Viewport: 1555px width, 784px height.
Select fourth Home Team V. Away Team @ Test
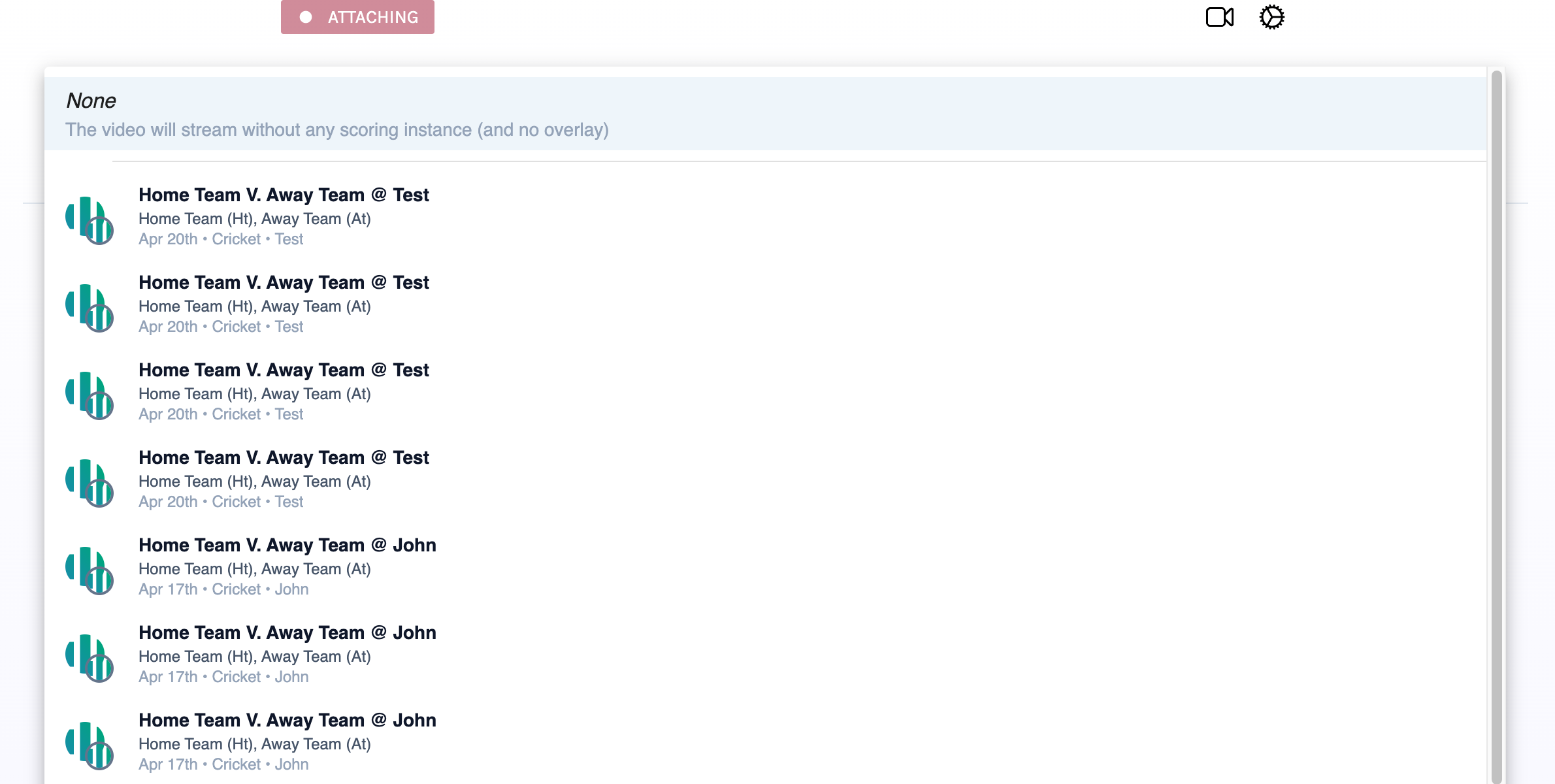[x=765, y=480]
